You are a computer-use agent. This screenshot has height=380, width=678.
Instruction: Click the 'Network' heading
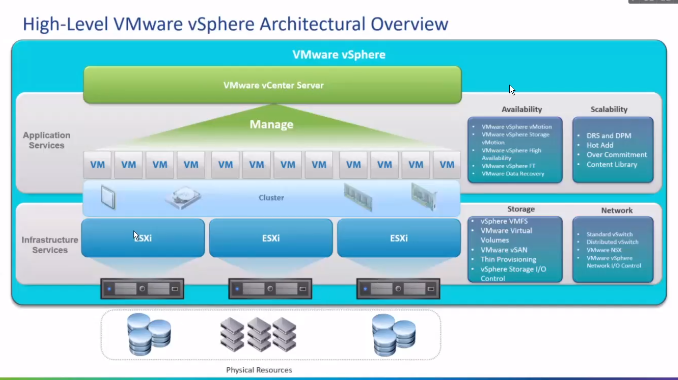[x=617, y=211]
